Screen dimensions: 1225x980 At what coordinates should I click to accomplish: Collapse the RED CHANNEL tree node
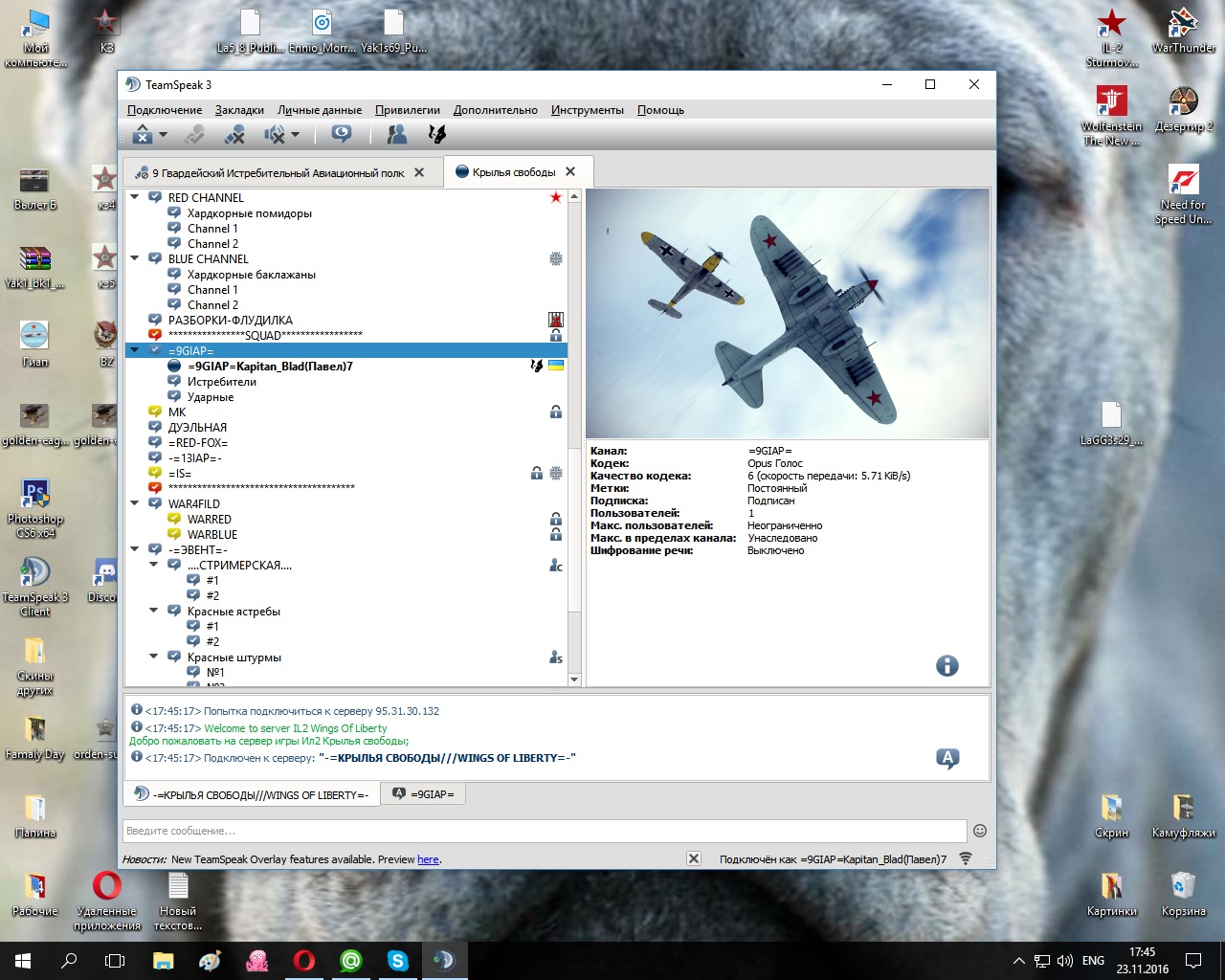point(135,197)
